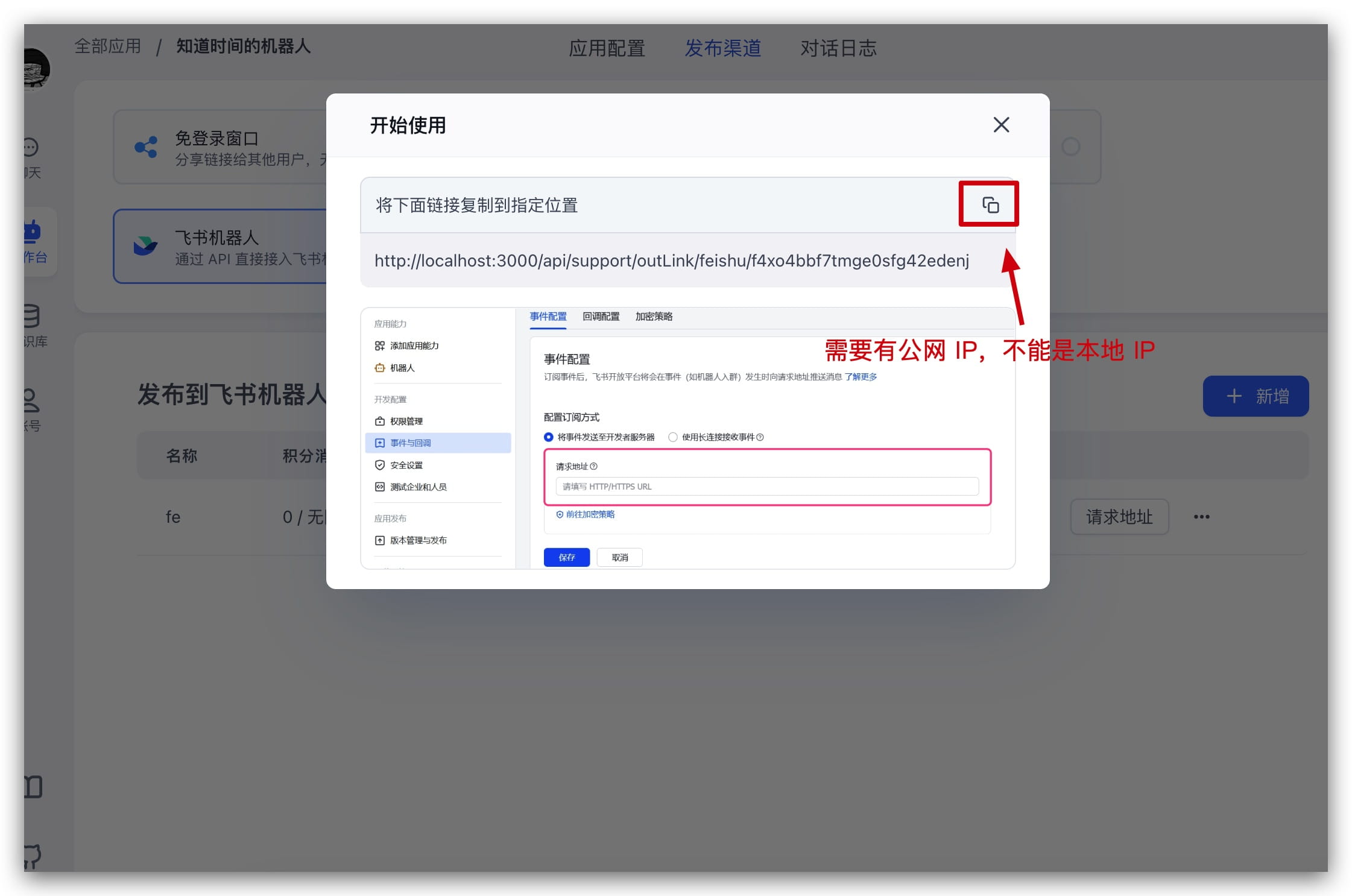Click the 免登录窗口 share icon
Image resolution: width=1352 pixels, height=896 pixels.
pos(145,147)
